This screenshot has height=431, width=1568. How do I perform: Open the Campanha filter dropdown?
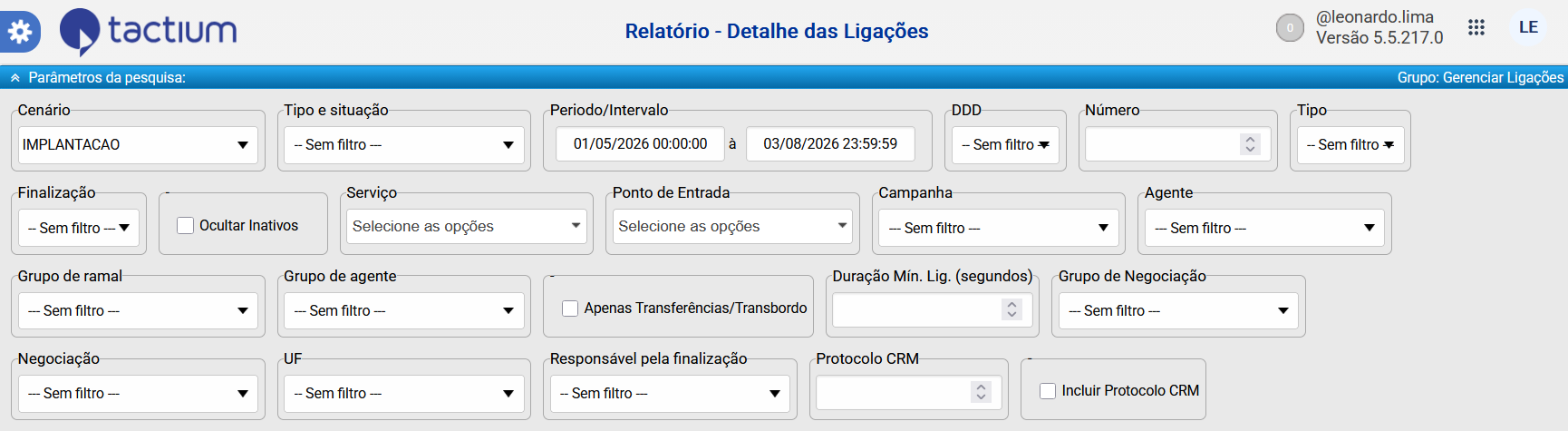(x=998, y=228)
